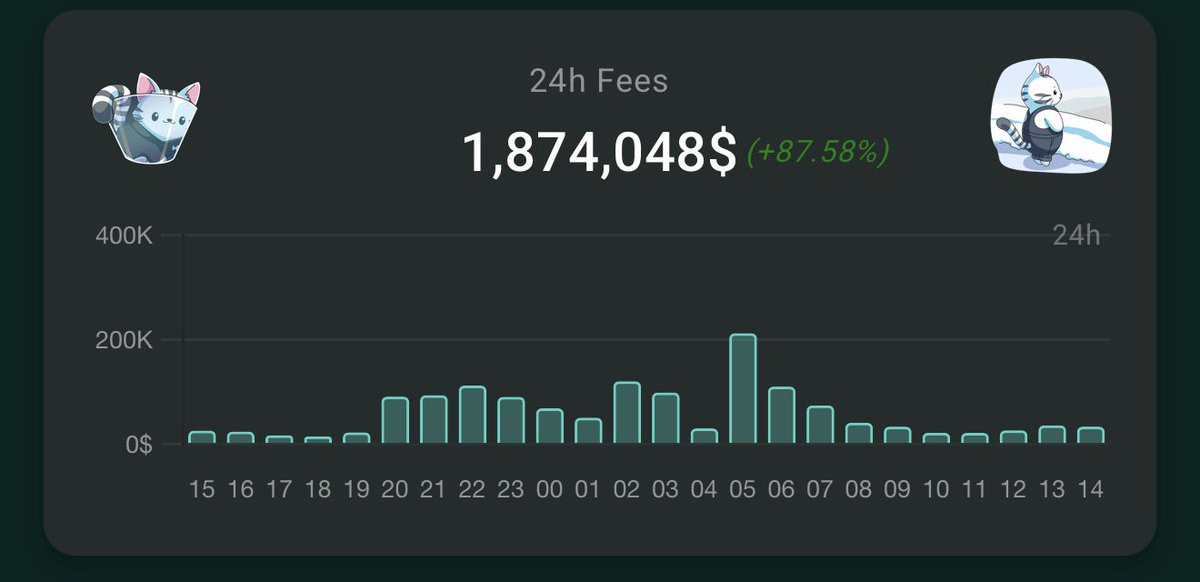Viewport: 1200px width, 582px height.
Task: Click the x-axis label 14
Action: pyautogui.click(x=1091, y=490)
